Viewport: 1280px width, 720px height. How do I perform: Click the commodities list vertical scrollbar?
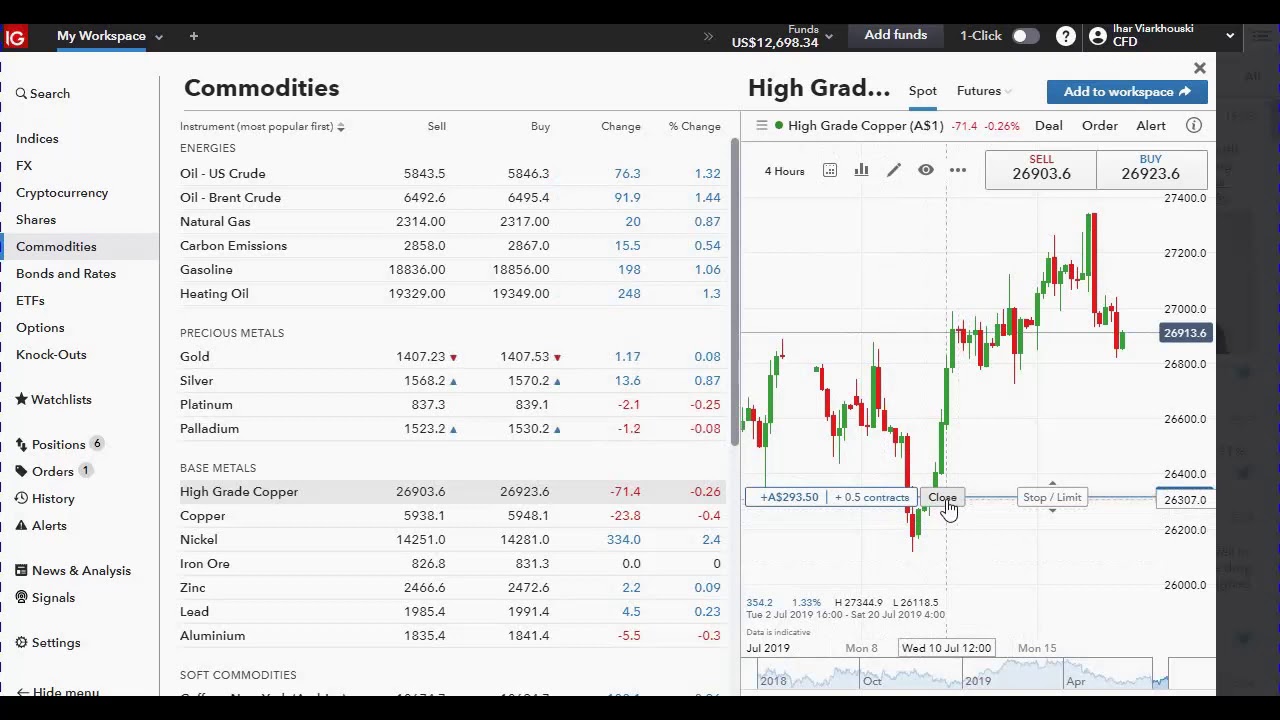(736, 290)
